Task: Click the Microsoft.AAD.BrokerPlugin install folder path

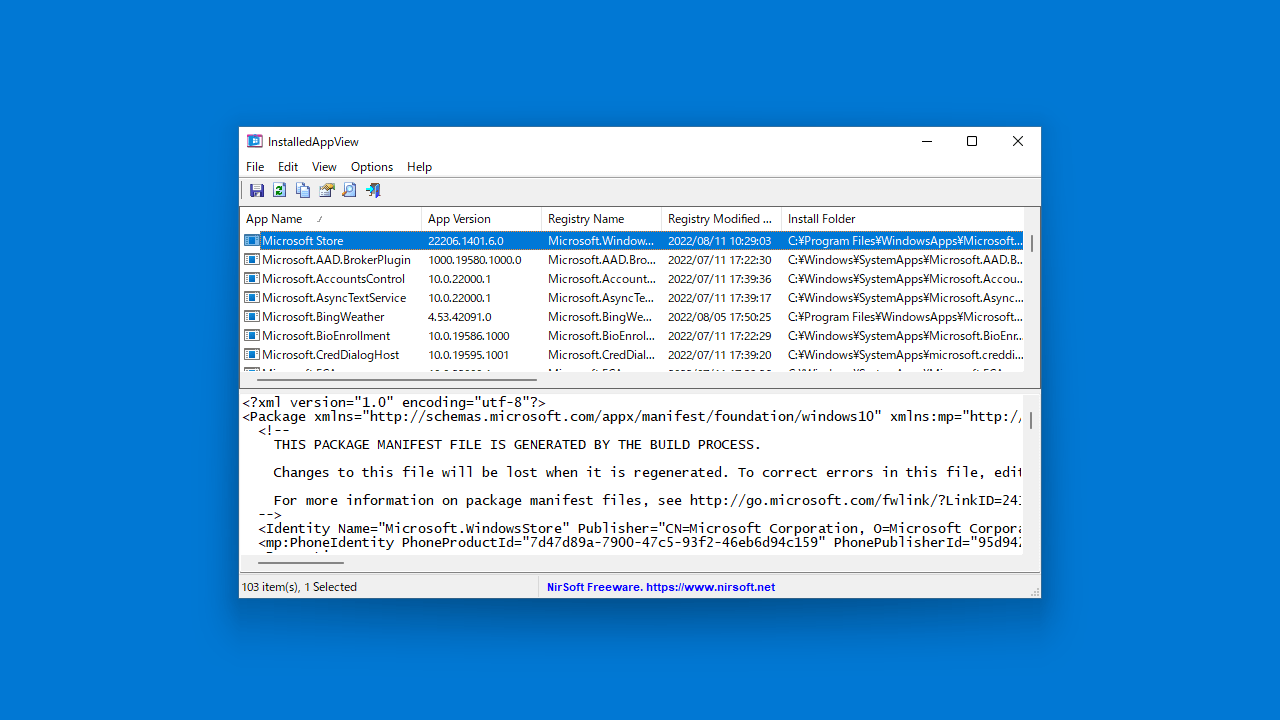Action: click(905, 260)
